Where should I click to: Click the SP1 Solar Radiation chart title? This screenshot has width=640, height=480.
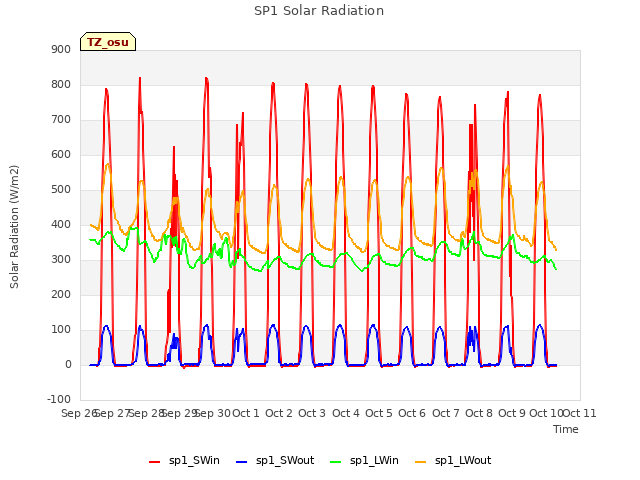319,11
